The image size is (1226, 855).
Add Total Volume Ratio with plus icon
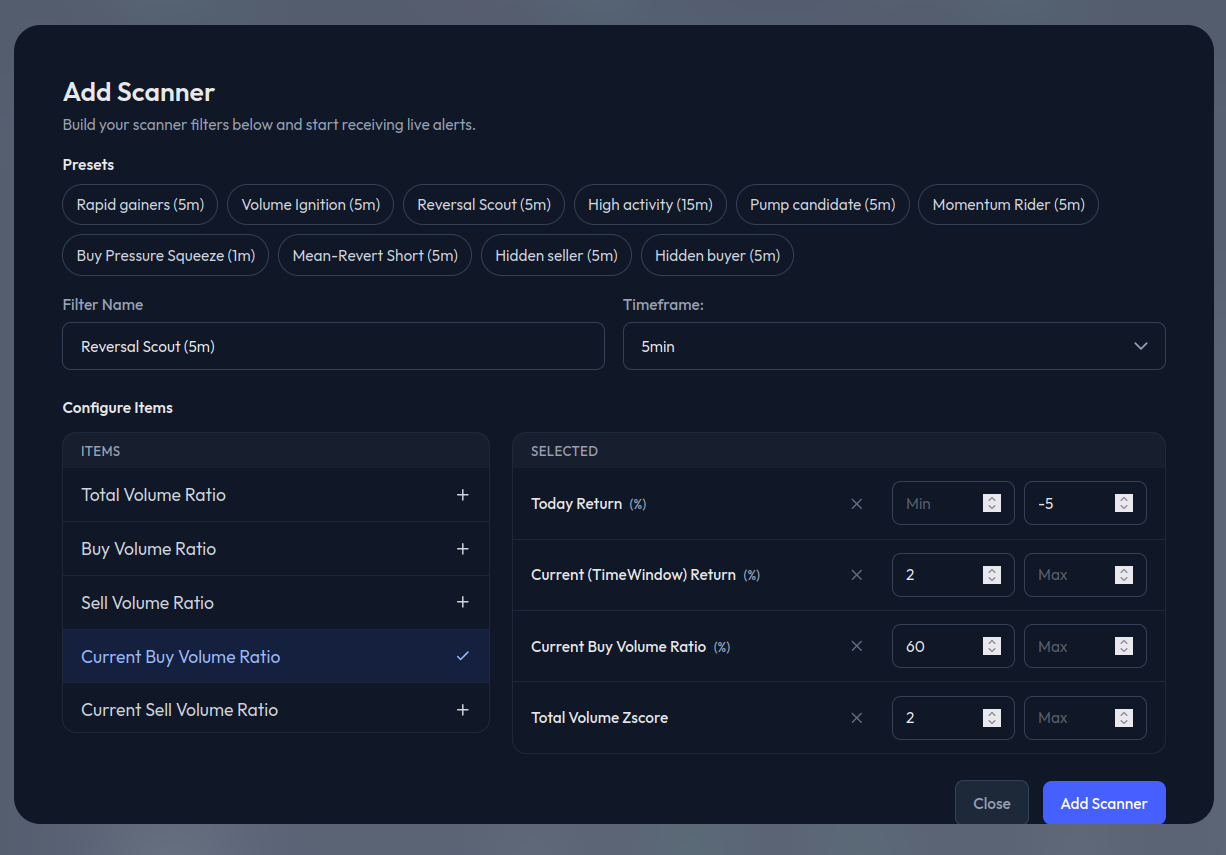[462, 495]
